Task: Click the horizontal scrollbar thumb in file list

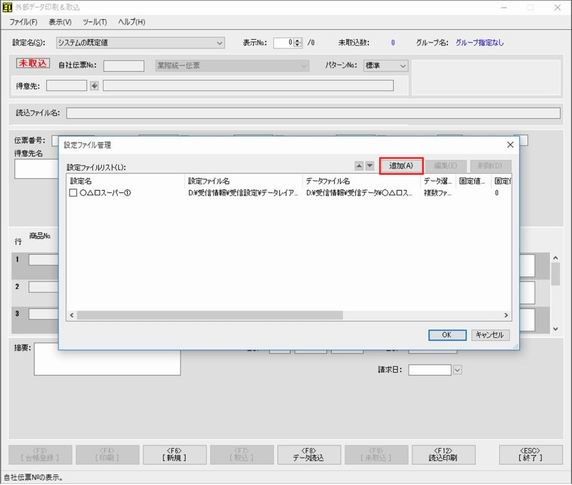Action: click(x=210, y=315)
